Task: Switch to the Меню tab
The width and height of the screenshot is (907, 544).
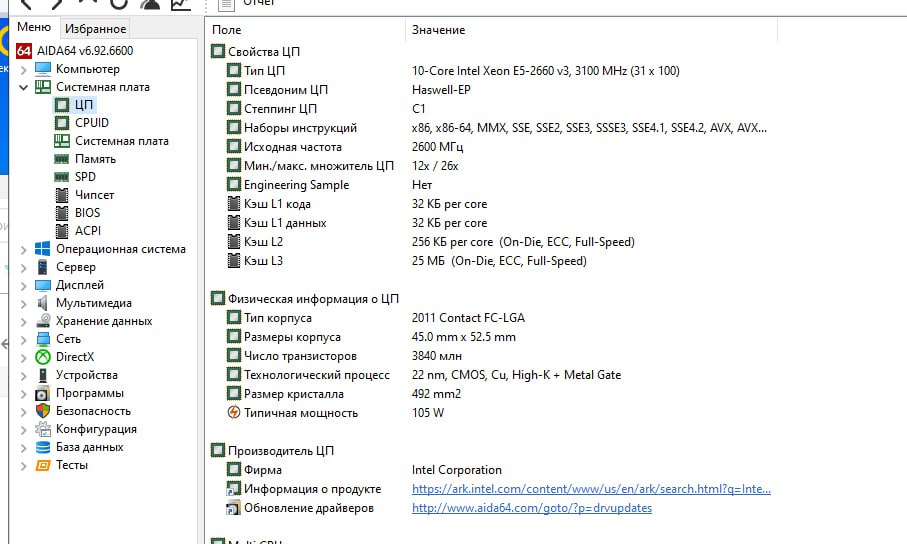Action: [34, 27]
